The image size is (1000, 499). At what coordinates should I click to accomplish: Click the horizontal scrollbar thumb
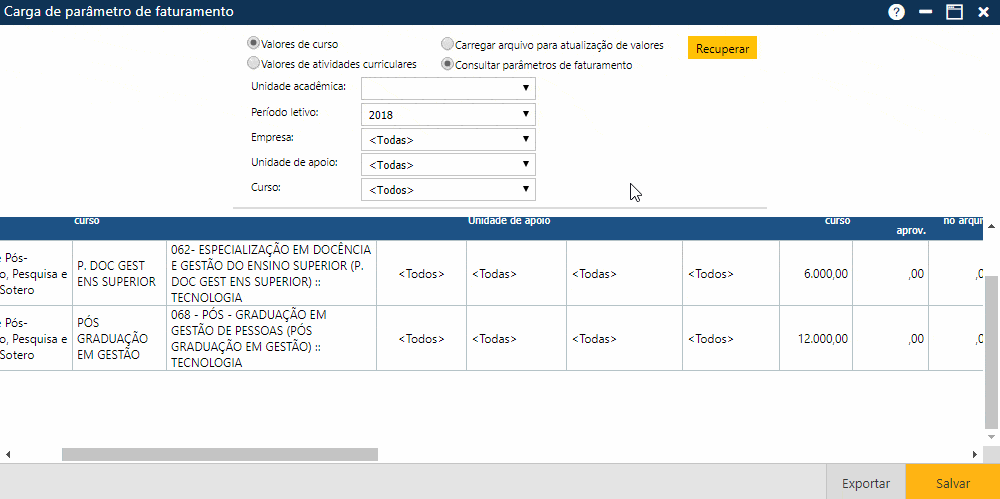(219, 454)
